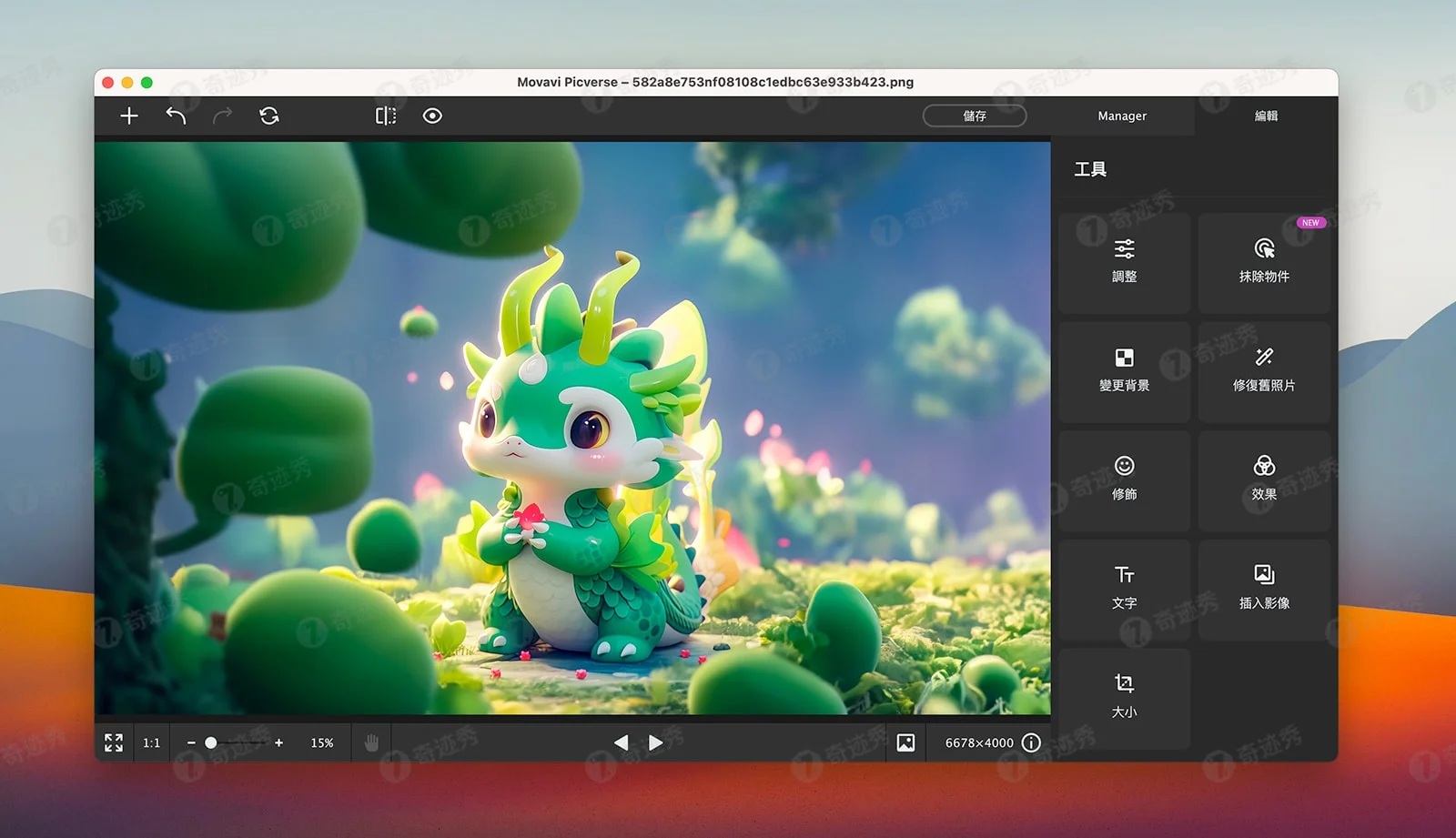Click the 儲存 save button
1456x838 pixels.
975,116
